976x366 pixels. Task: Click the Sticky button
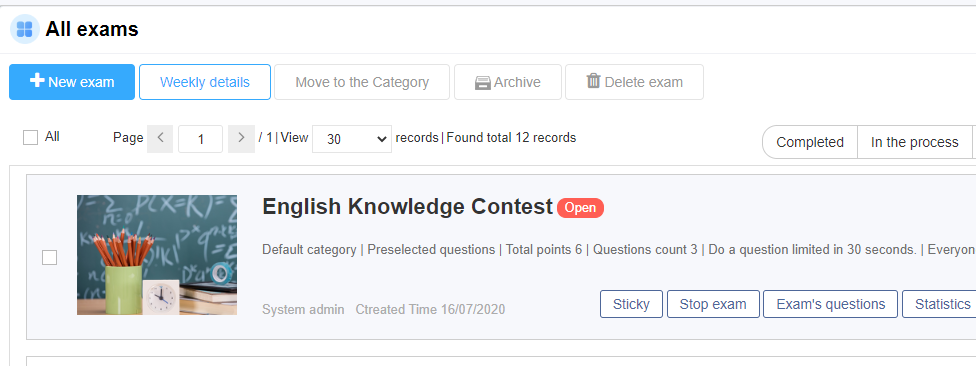tap(631, 304)
